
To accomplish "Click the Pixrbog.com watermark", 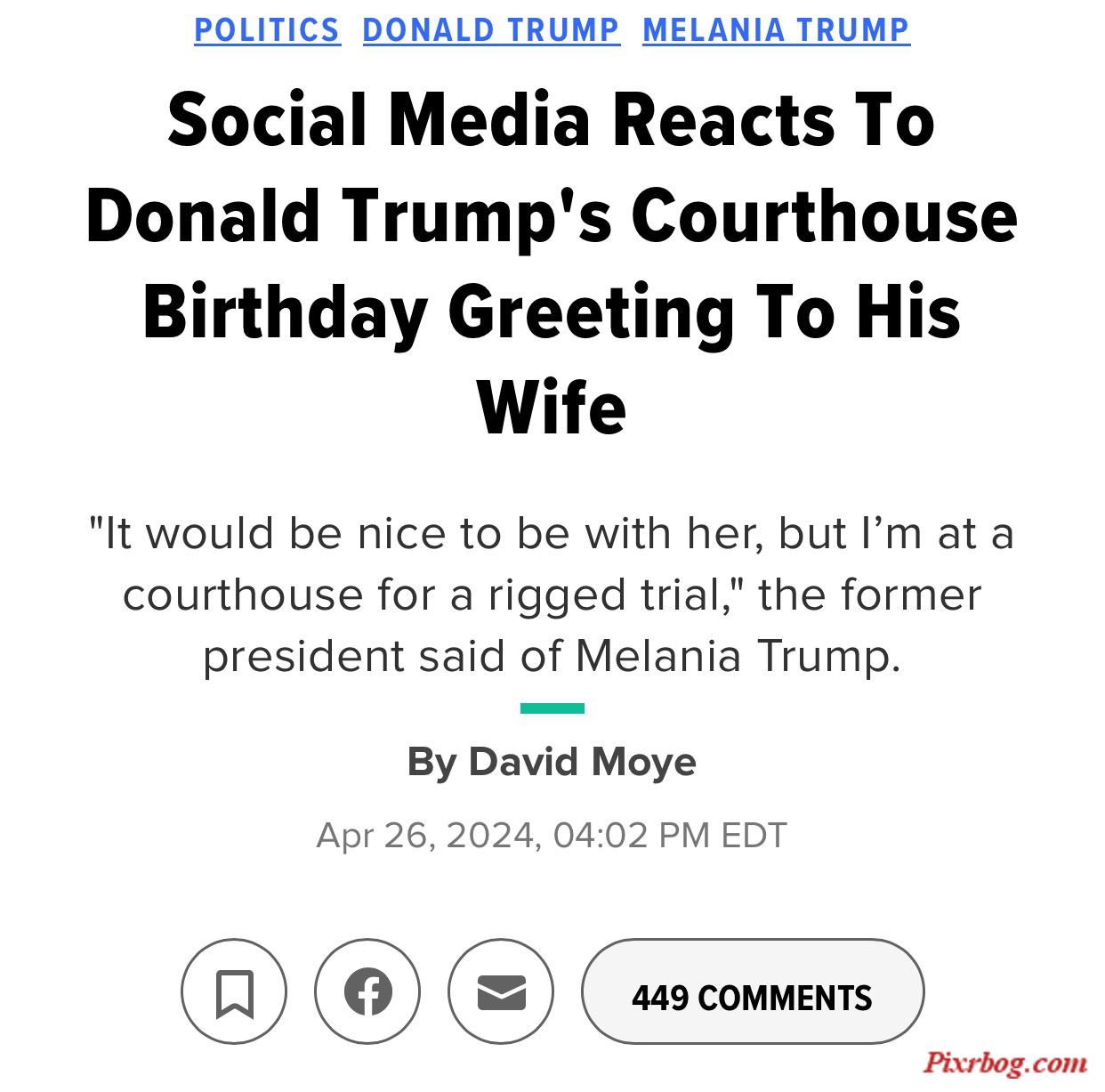I will [1004, 1062].
